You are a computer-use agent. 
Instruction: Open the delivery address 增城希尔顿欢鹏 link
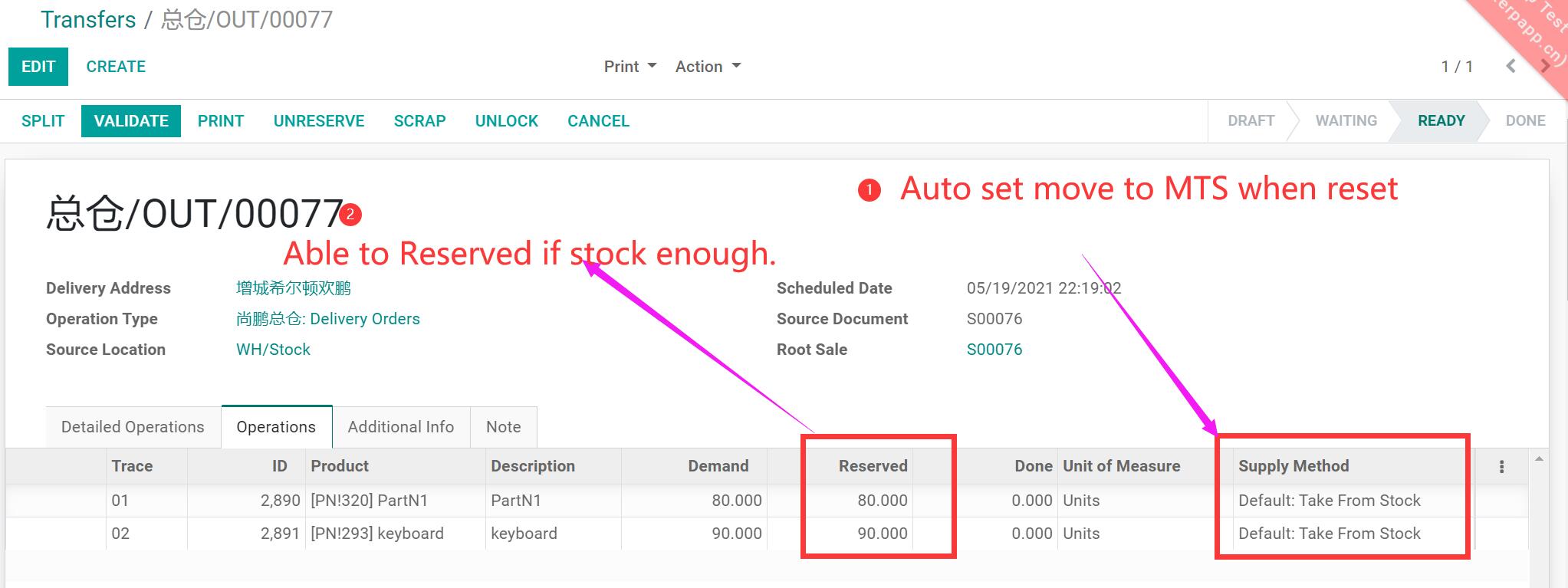(x=294, y=288)
